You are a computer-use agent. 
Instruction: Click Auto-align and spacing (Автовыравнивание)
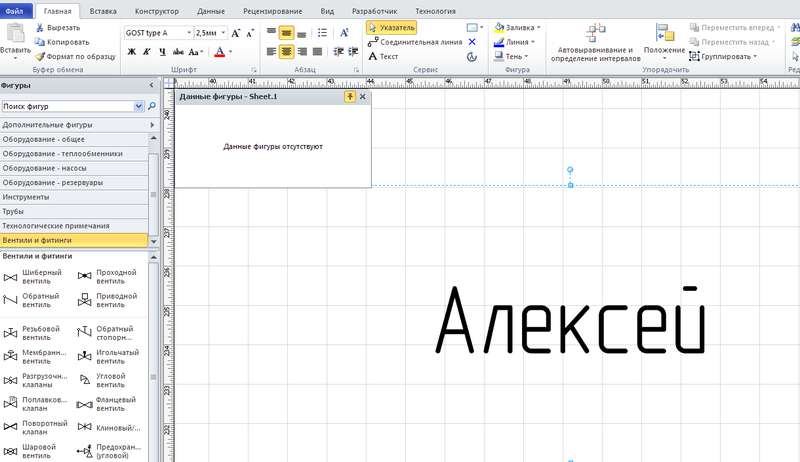point(595,43)
